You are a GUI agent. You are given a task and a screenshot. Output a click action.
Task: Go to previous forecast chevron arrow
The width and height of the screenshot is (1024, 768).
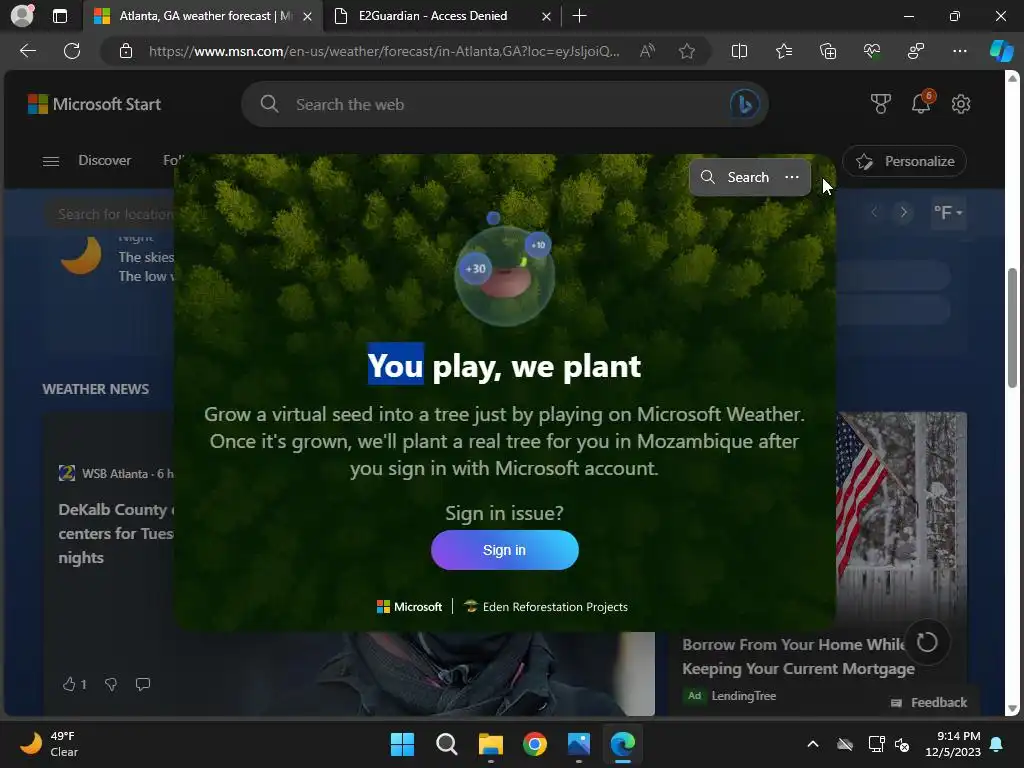[x=874, y=212]
